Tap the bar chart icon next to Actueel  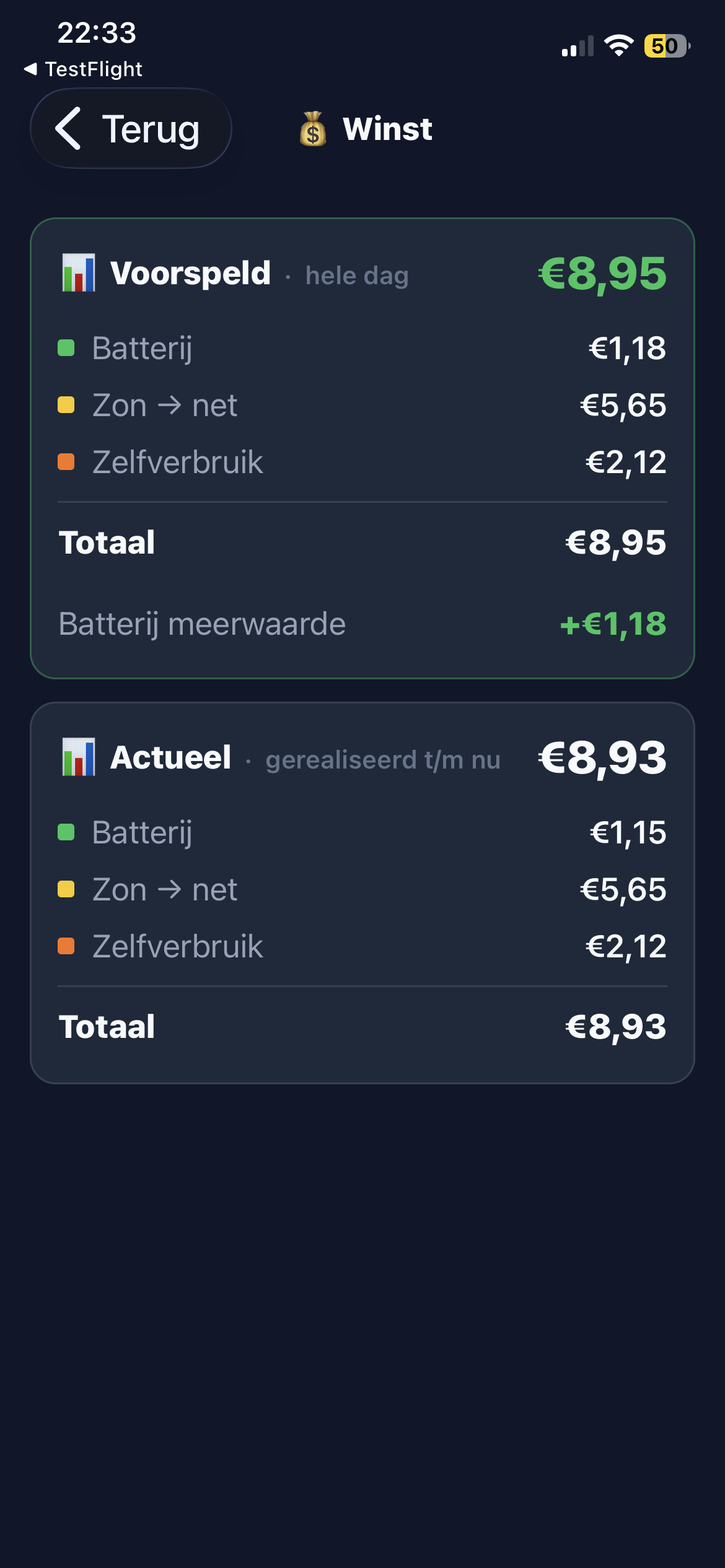pos(79,757)
